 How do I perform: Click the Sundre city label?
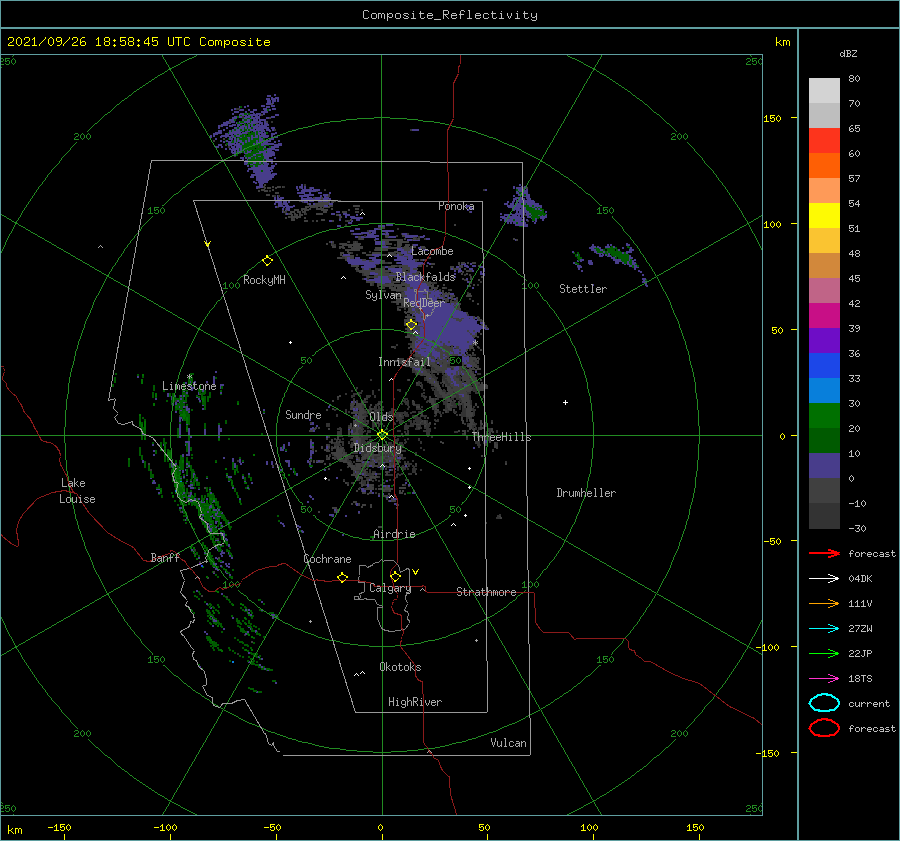(x=303, y=415)
